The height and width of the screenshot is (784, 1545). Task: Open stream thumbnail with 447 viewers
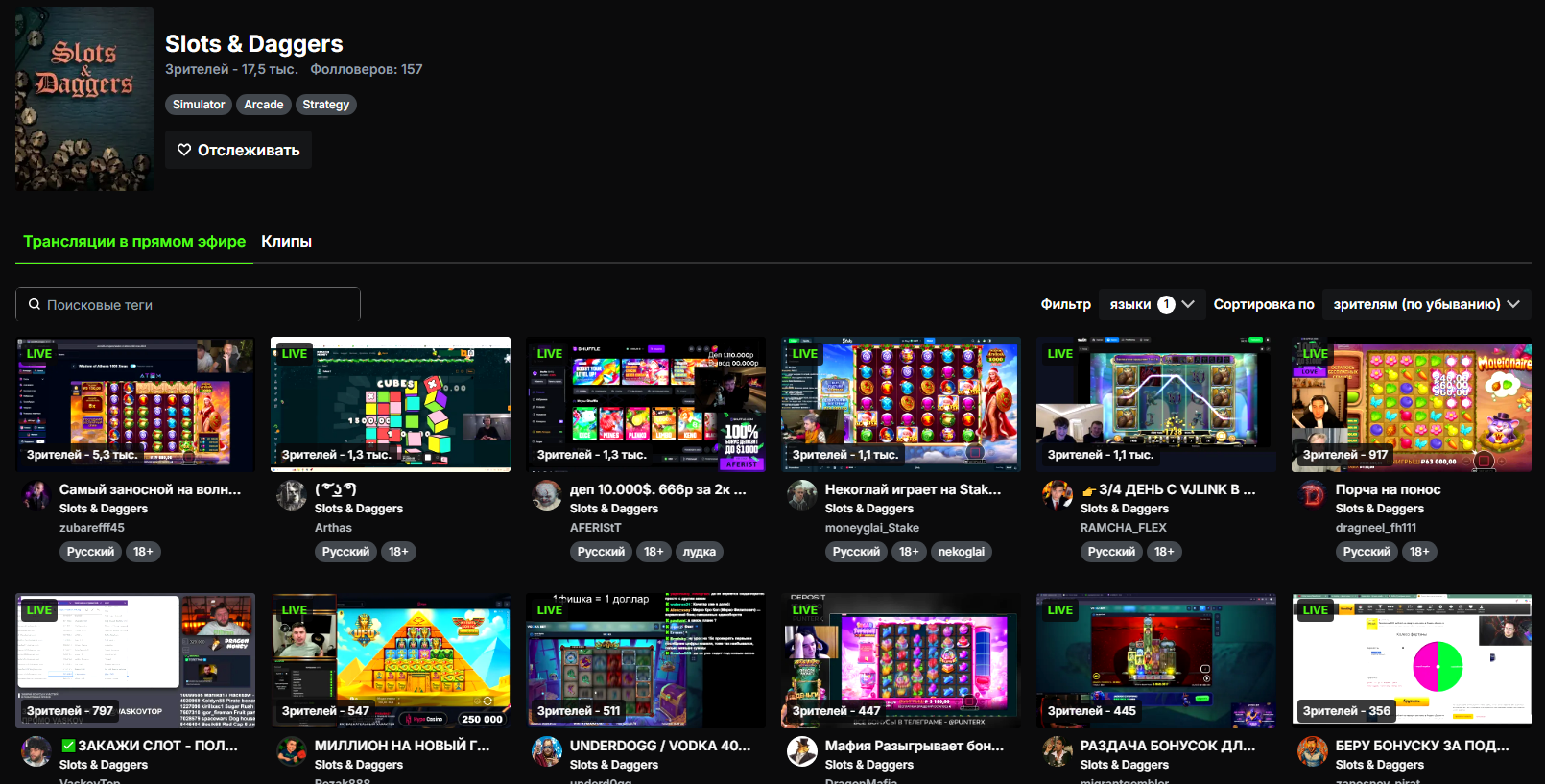tap(901, 660)
